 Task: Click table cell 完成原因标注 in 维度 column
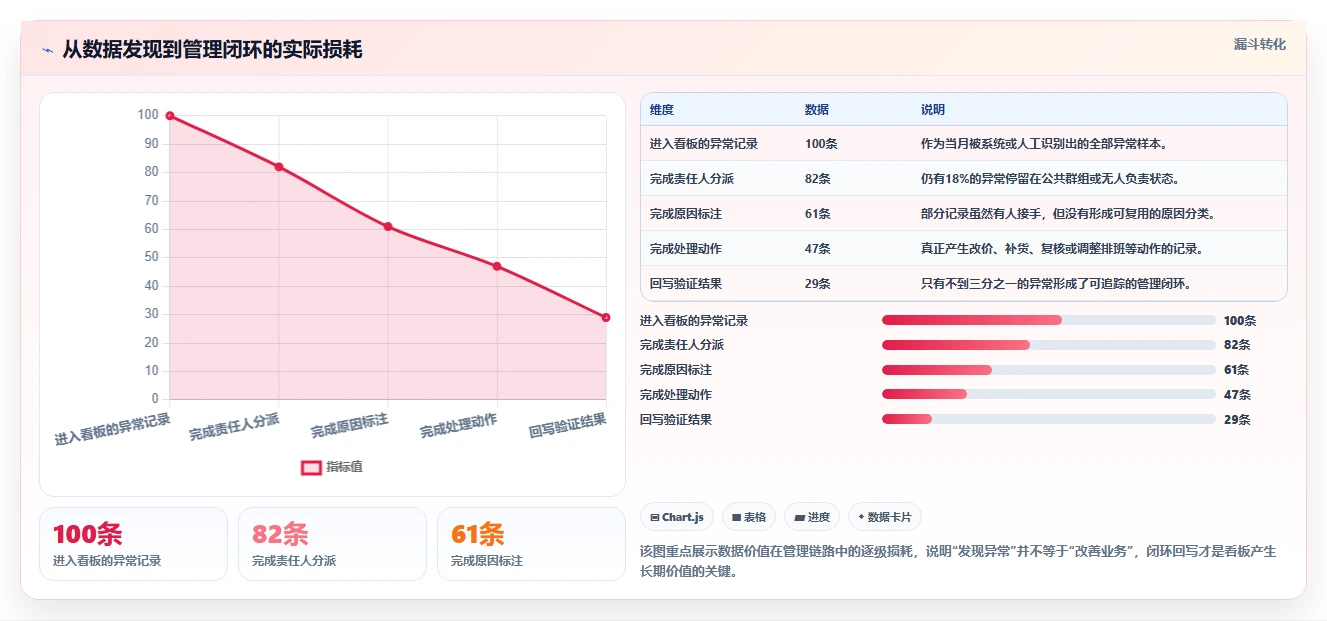point(686,214)
